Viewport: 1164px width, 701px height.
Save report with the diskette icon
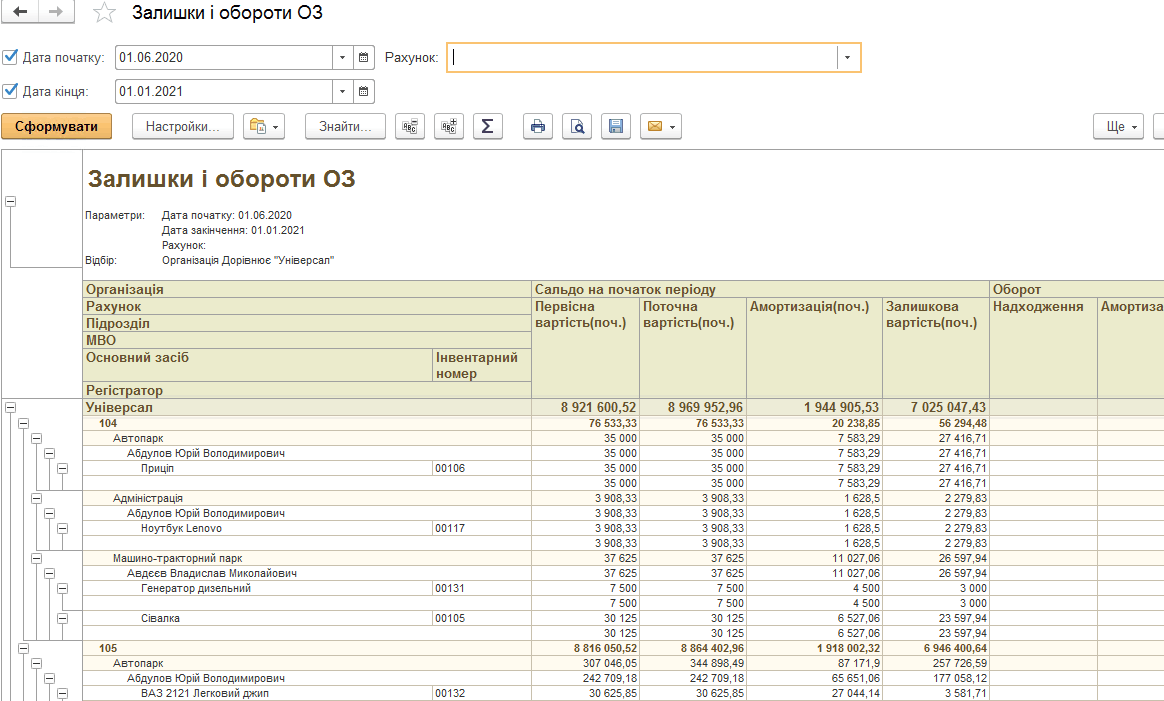click(616, 126)
